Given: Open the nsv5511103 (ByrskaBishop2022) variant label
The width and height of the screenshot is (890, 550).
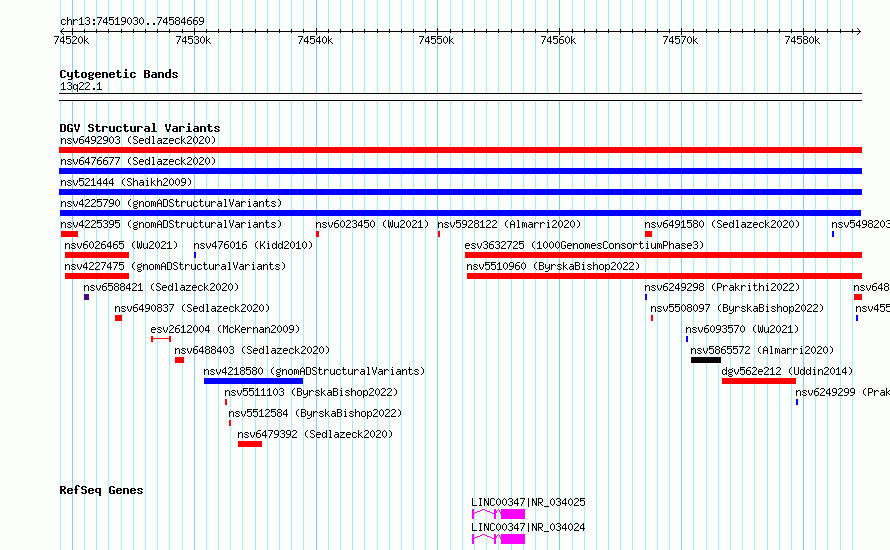Looking at the screenshot, I should click(311, 392).
